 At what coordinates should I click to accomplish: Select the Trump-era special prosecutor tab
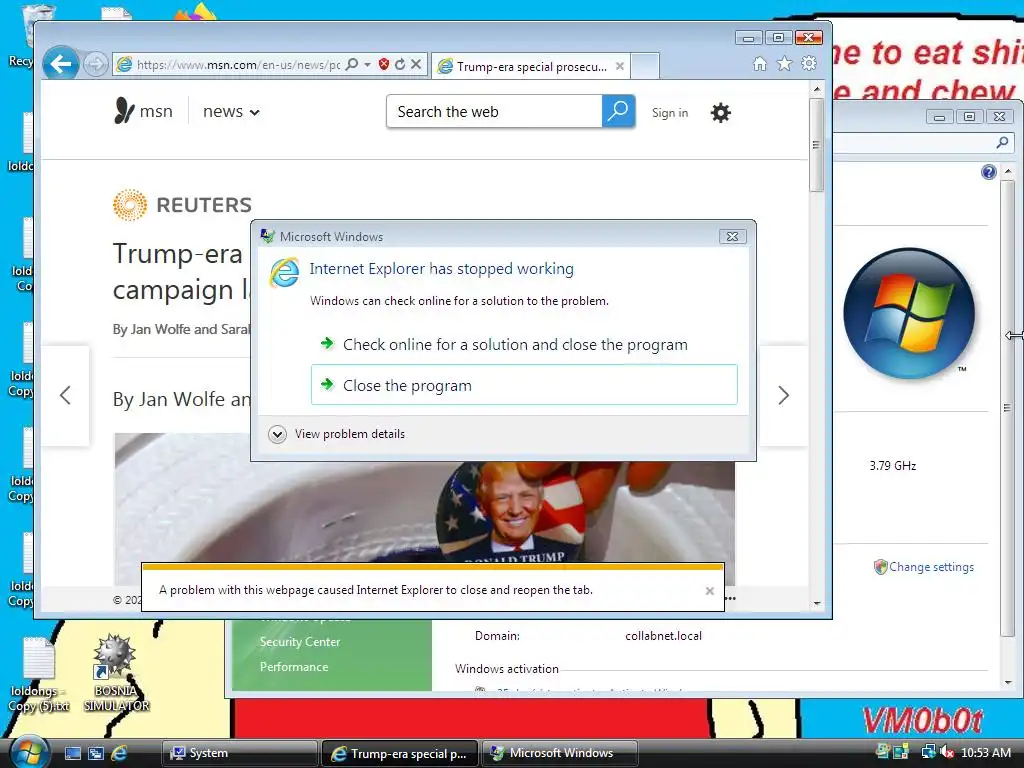pos(531,66)
